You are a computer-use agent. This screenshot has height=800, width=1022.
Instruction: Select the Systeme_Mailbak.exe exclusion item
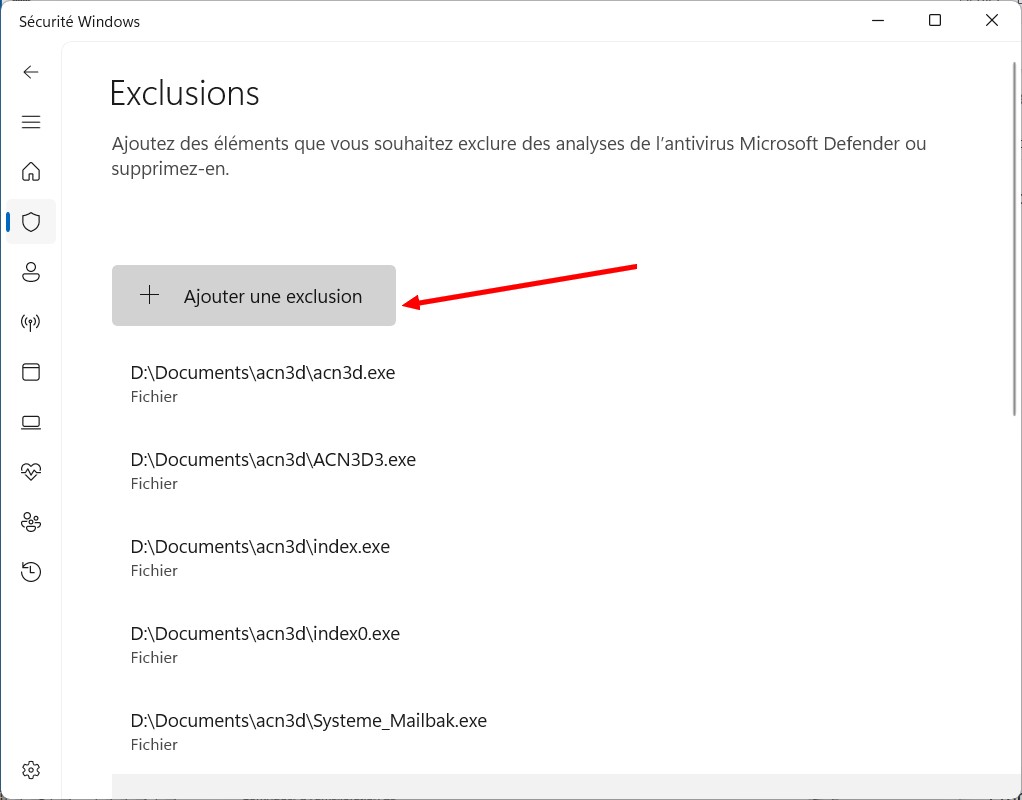[308, 731]
